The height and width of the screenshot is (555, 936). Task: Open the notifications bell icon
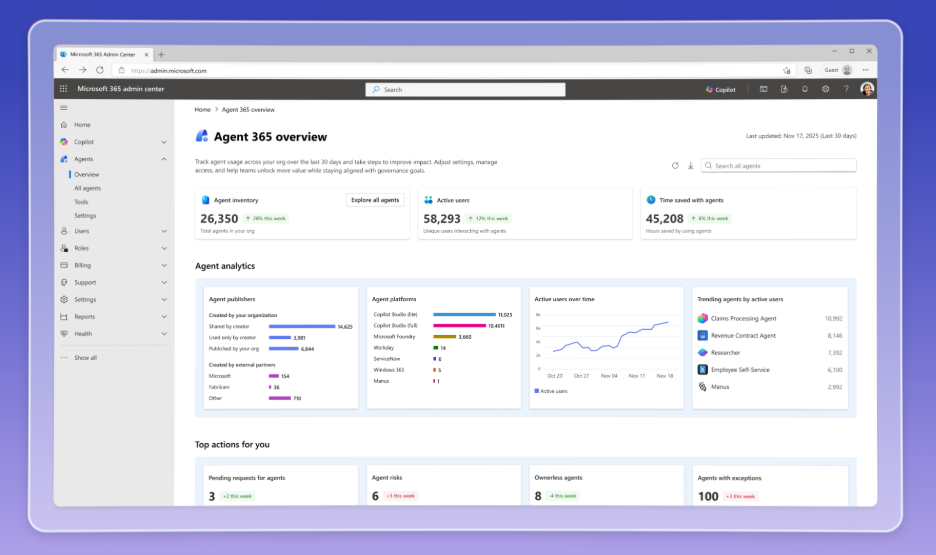click(805, 89)
